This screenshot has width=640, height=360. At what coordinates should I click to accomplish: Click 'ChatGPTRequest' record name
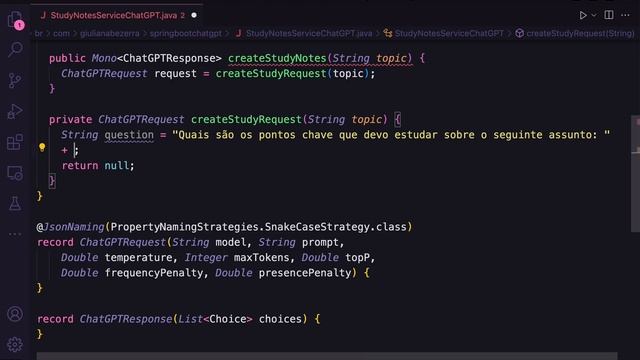(122, 242)
